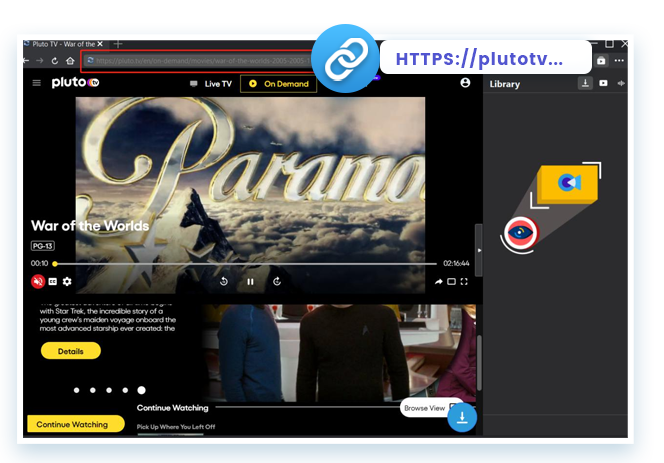Open Details for the Star Trek feature
Image resolution: width=664 pixels, height=463 pixels.
[x=71, y=351]
